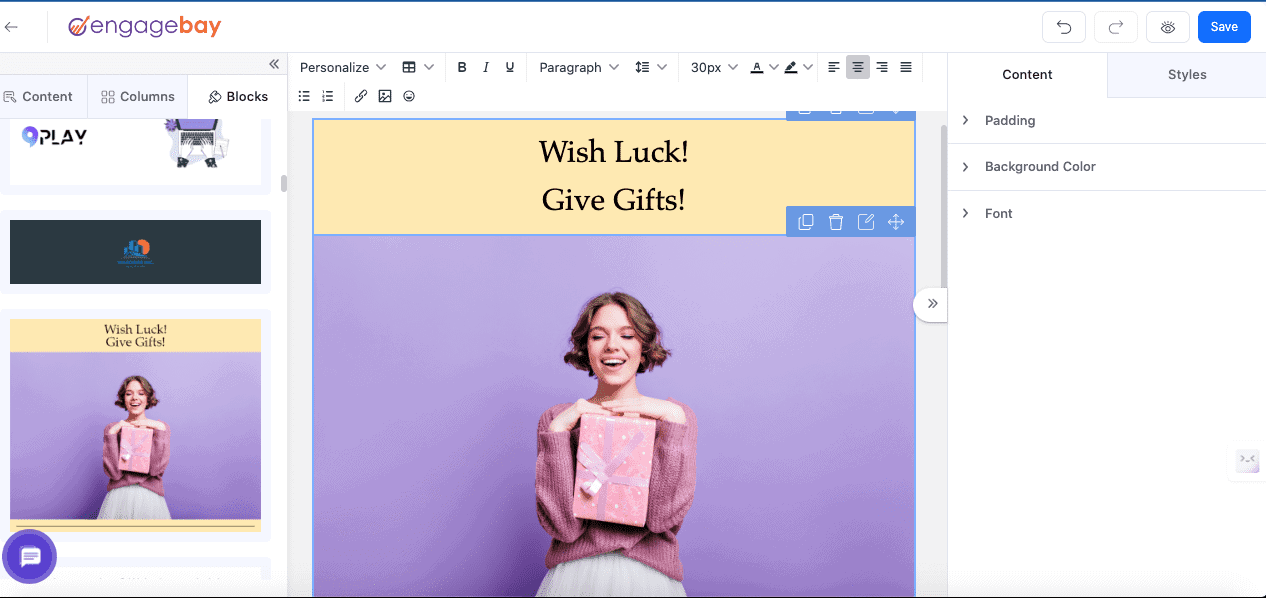1266x598 pixels.
Task: Undo the last change
Action: (1064, 27)
